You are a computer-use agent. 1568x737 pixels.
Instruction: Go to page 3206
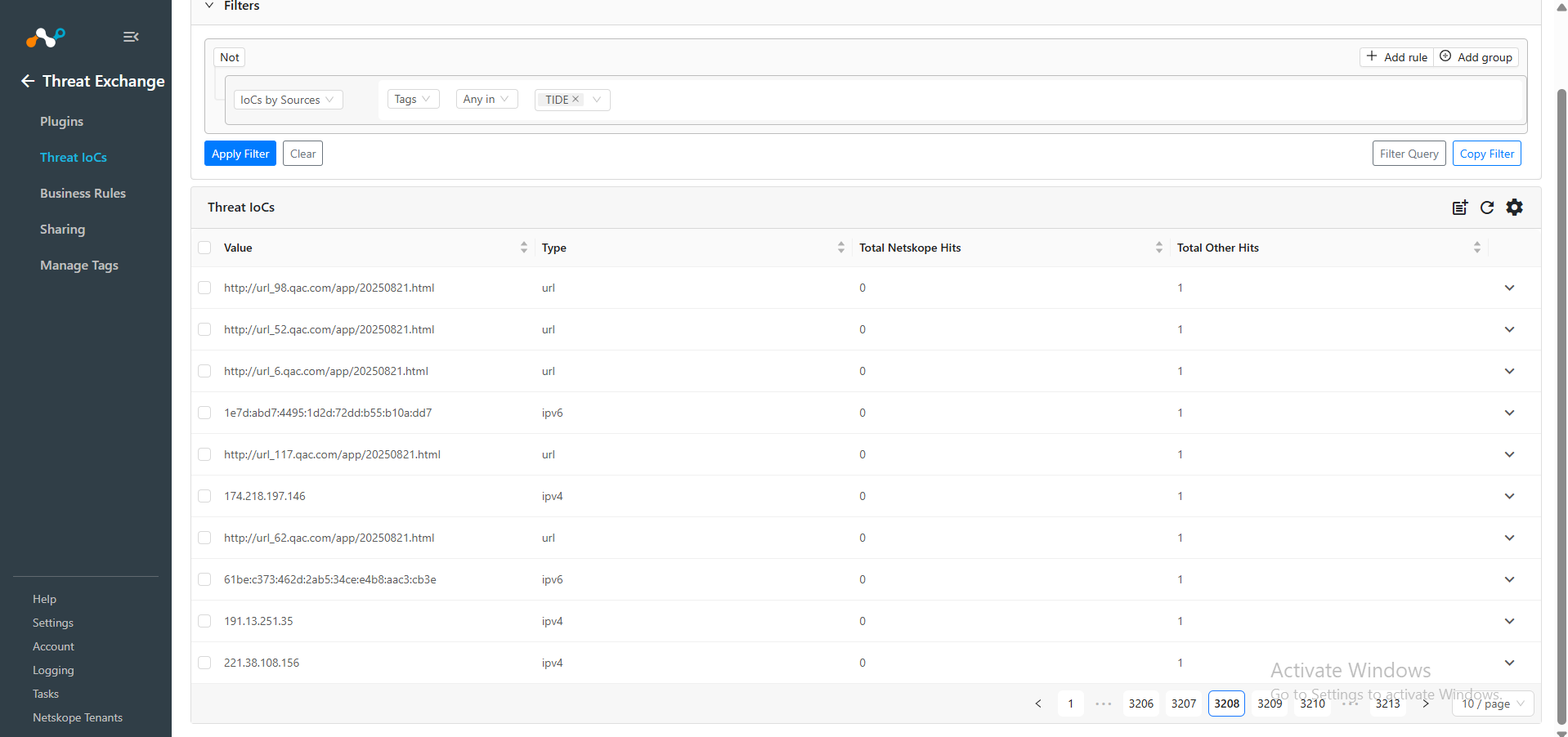(1141, 703)
